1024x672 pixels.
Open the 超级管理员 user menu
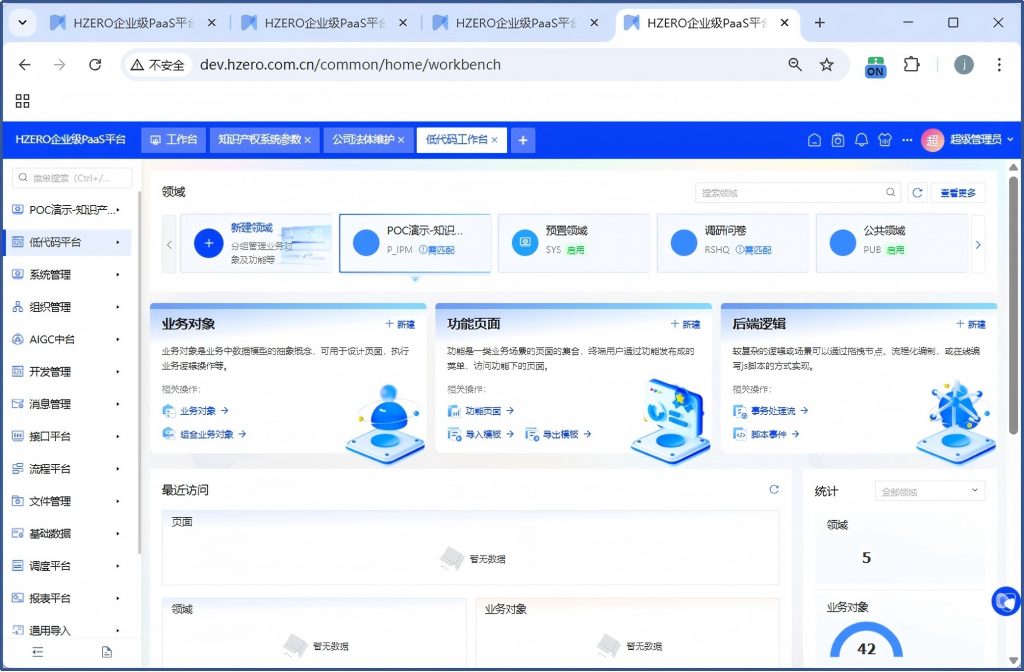[x=967, y=140]
